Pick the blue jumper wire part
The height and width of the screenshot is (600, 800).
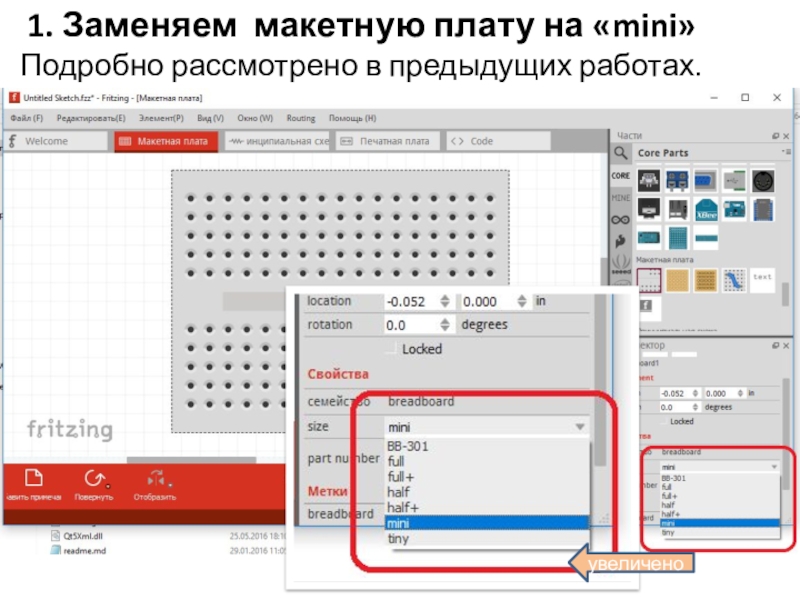pos(734,280)
